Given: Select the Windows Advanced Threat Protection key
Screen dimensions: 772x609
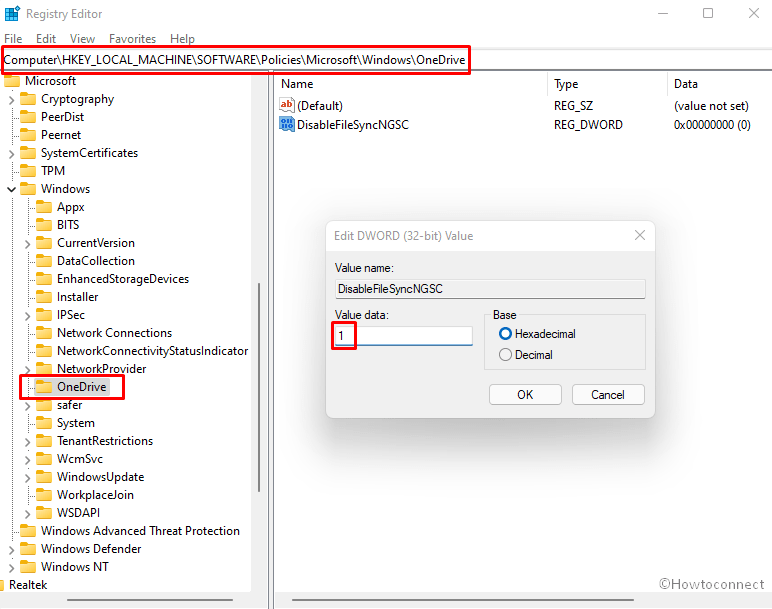Looking at the screenshot, I should coord(140,531).
